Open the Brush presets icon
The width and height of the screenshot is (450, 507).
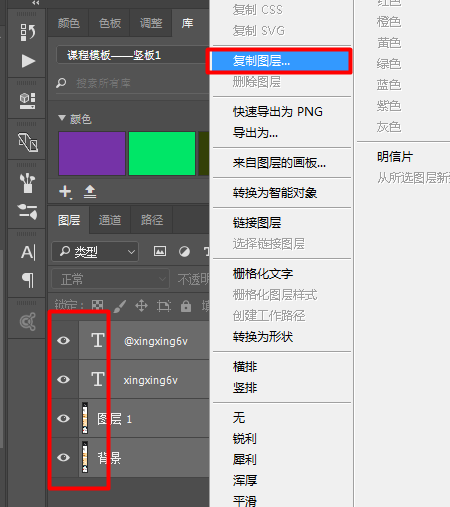point(28,183)
